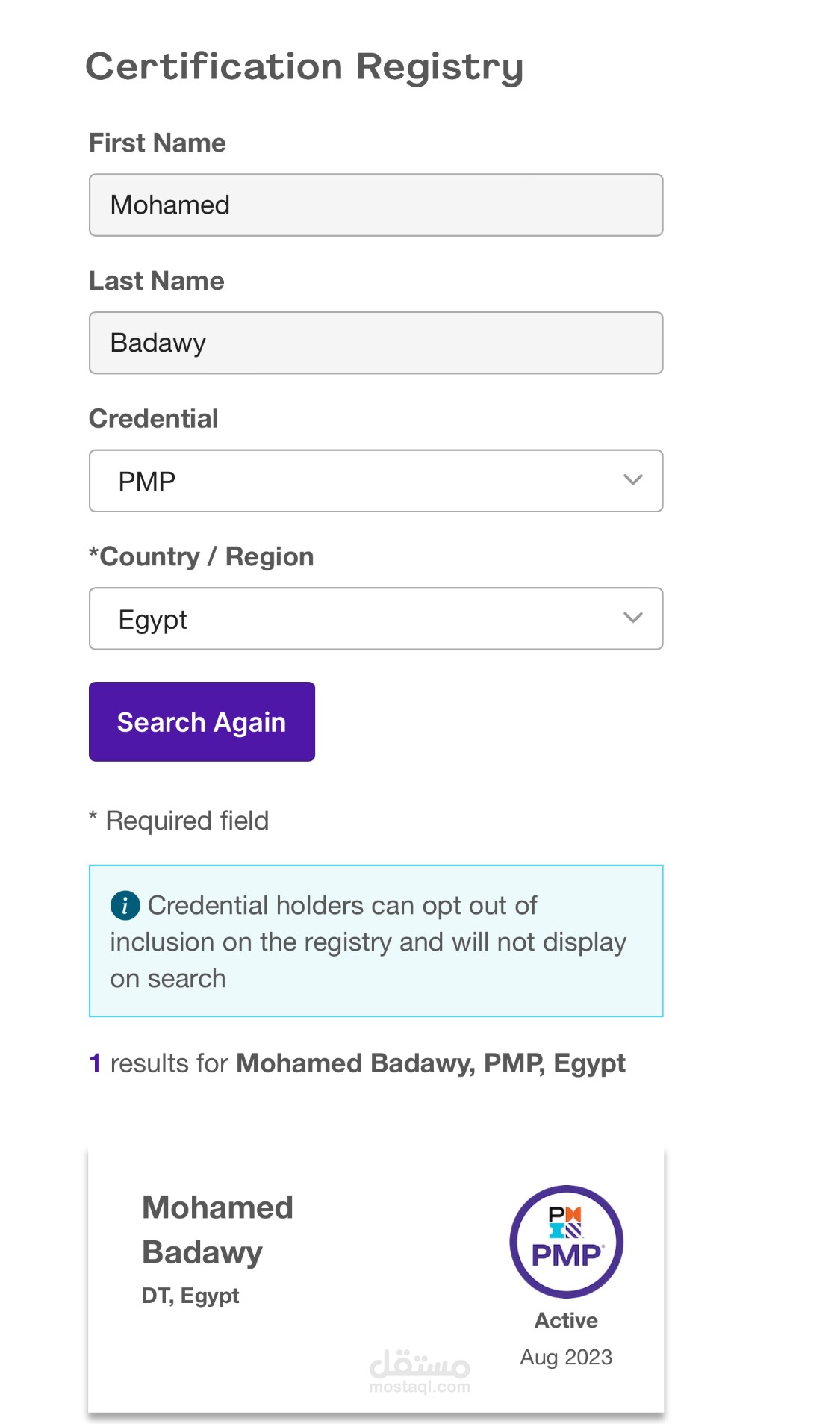This screenshot has width=840, height=1424.
Task: Click the Certification Registry heading
Action: tap(305, 67)
